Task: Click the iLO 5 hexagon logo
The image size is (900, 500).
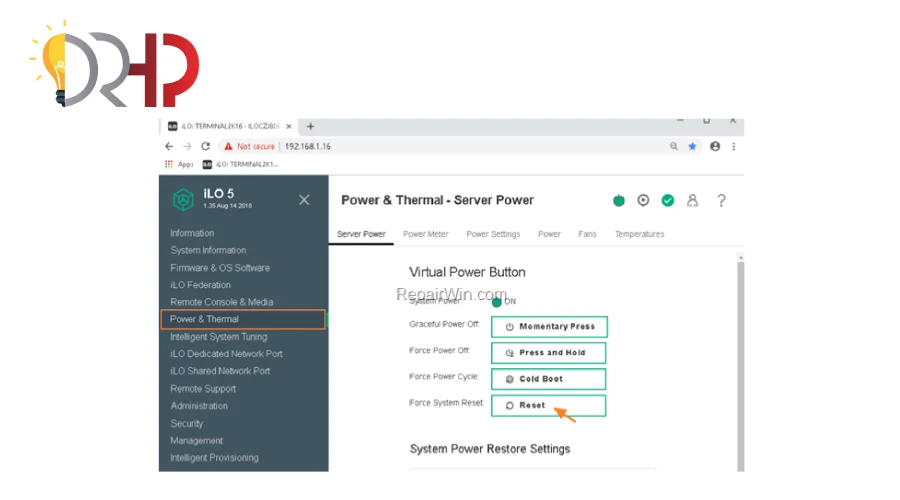Action: tap(183, 199)
